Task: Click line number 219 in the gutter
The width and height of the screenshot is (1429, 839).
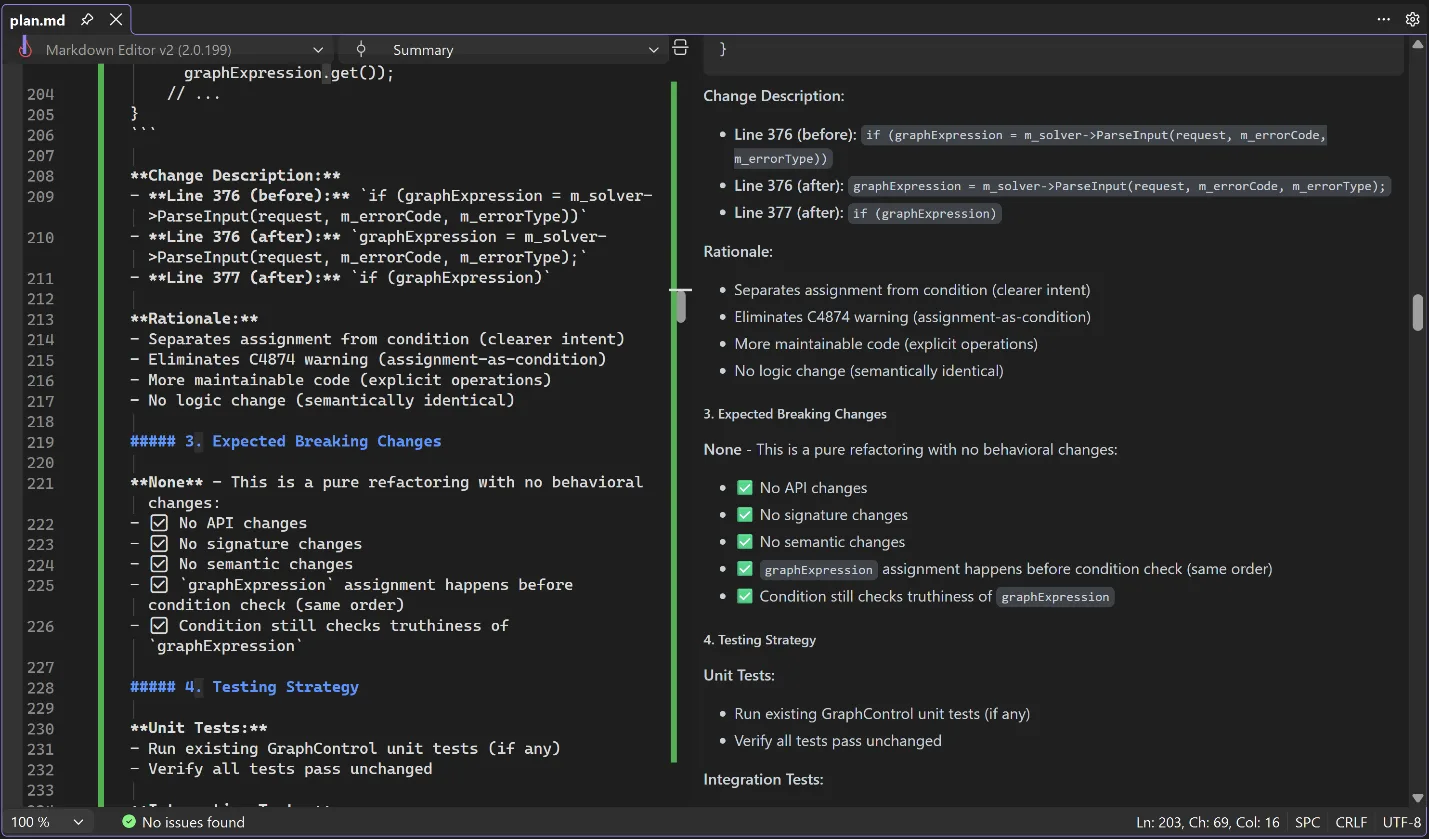Action: (40, 441)
